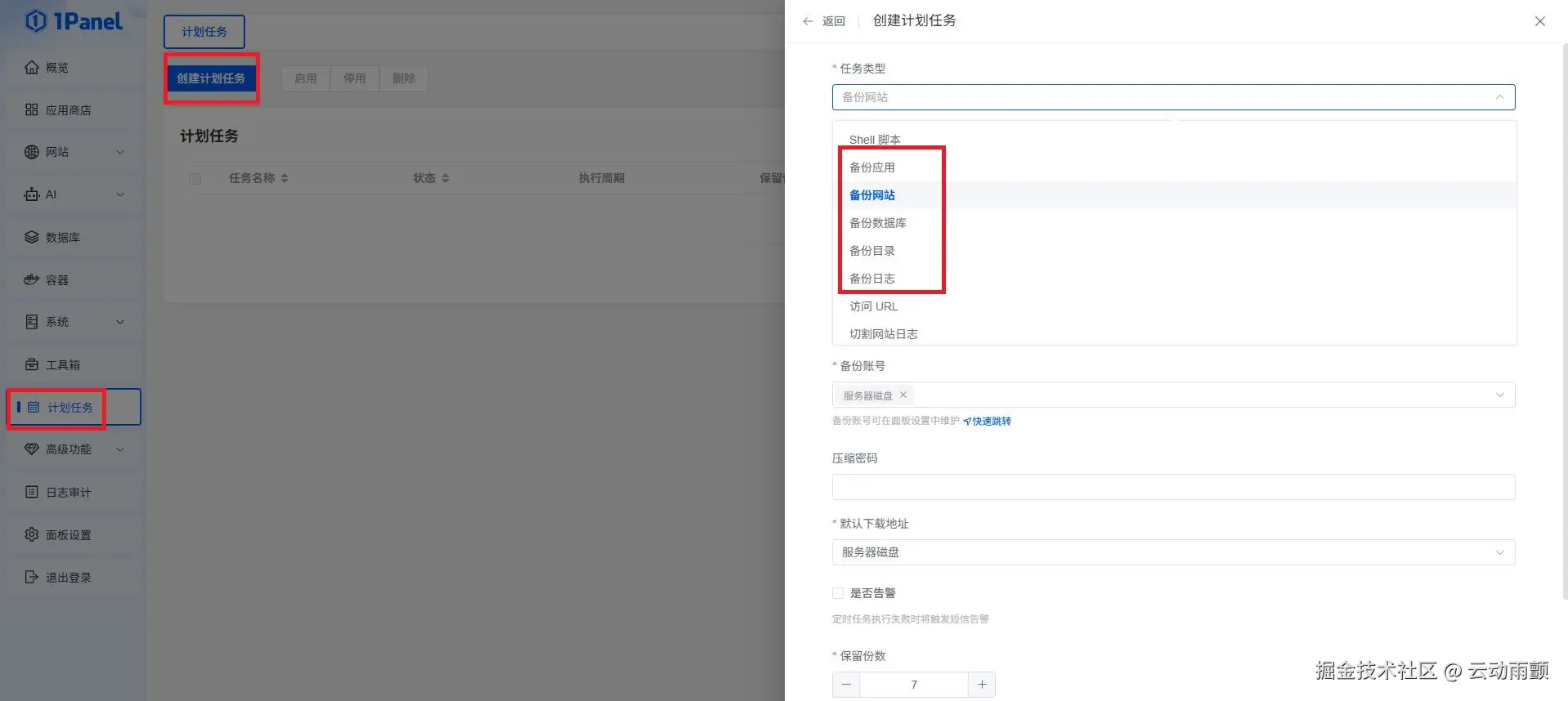Select 备份应用 task type option

[x=1175, y=167]
